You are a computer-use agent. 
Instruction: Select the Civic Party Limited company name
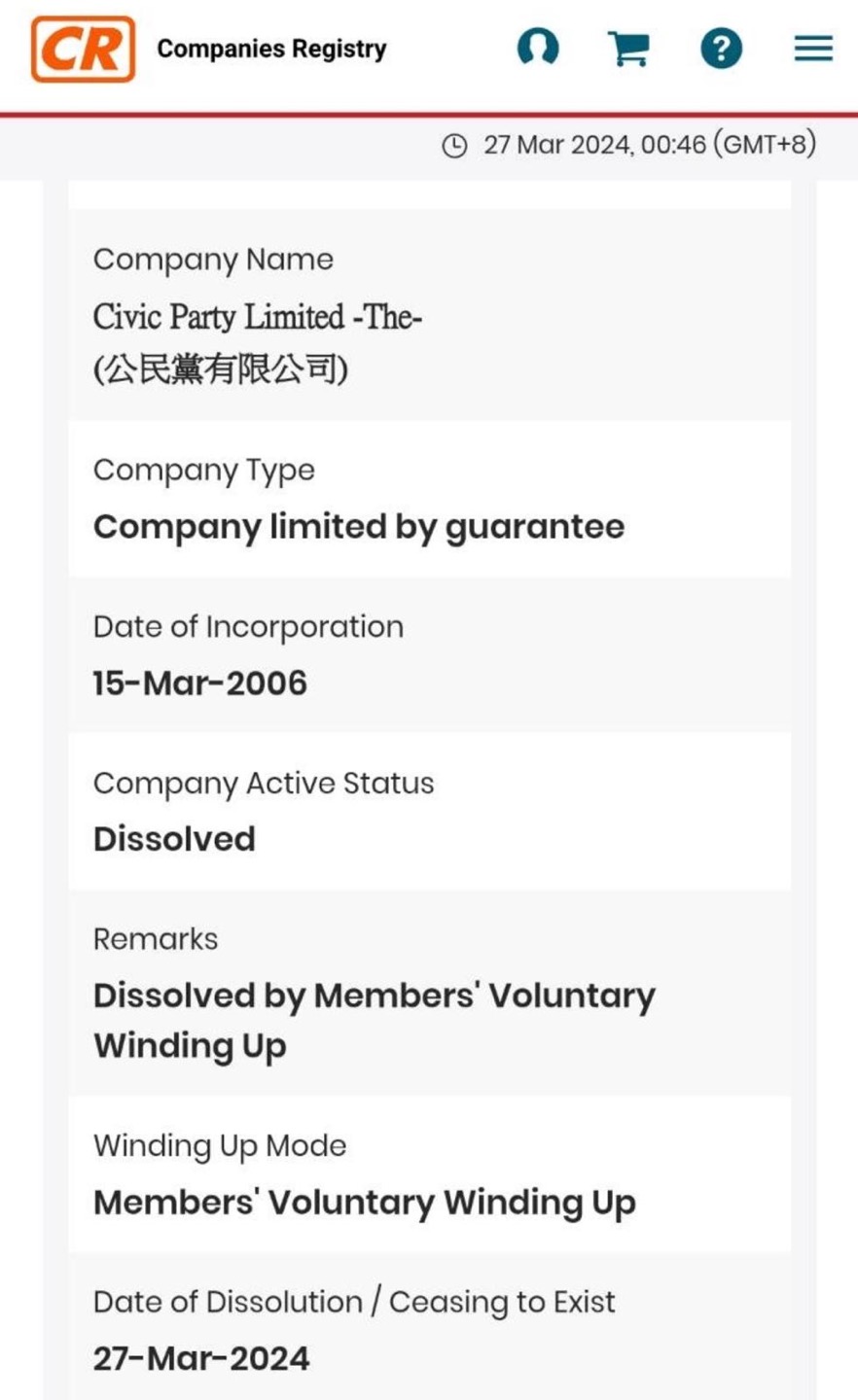pyautogui.click(x=257, y=317)
